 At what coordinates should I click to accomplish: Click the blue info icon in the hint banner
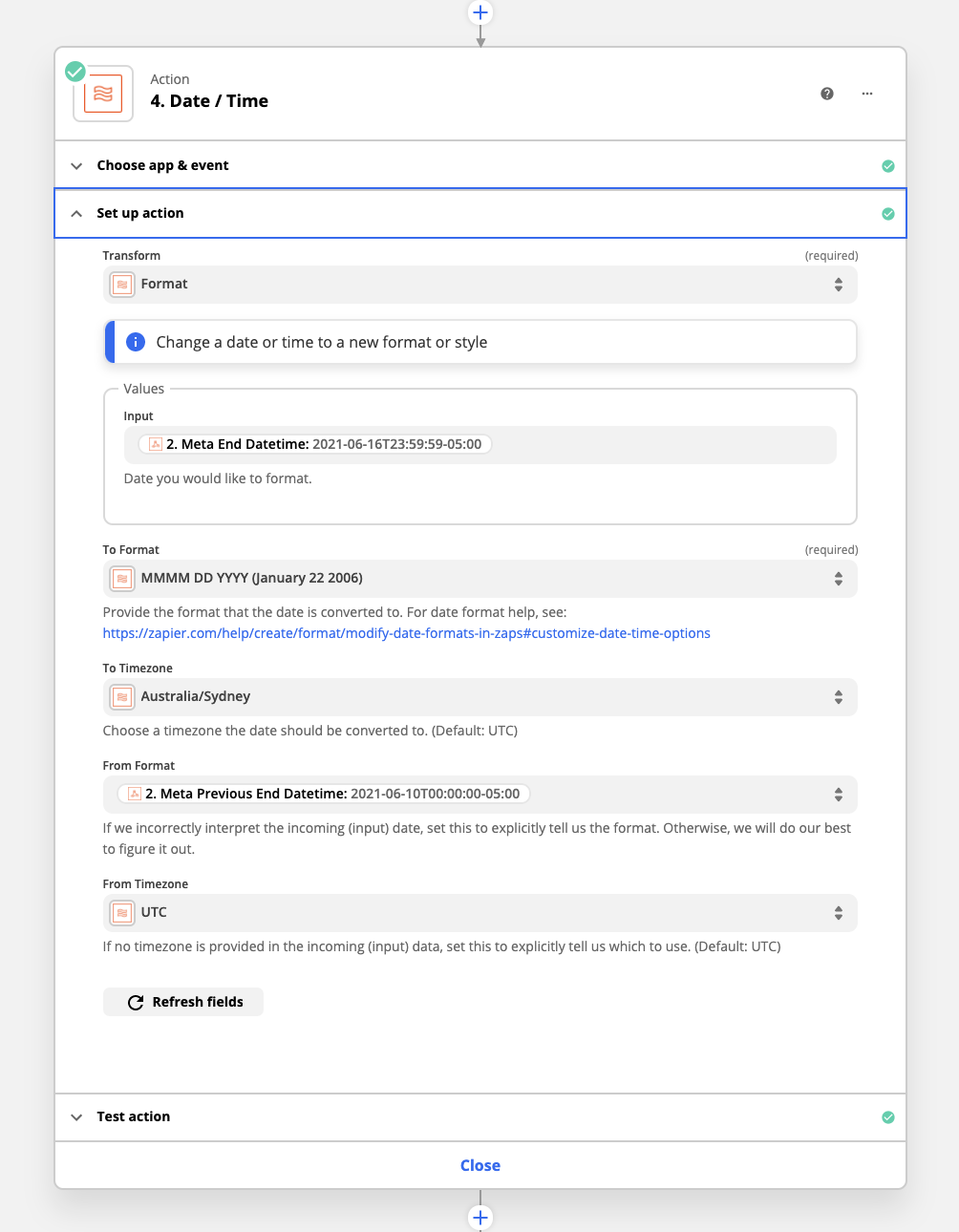136,342
